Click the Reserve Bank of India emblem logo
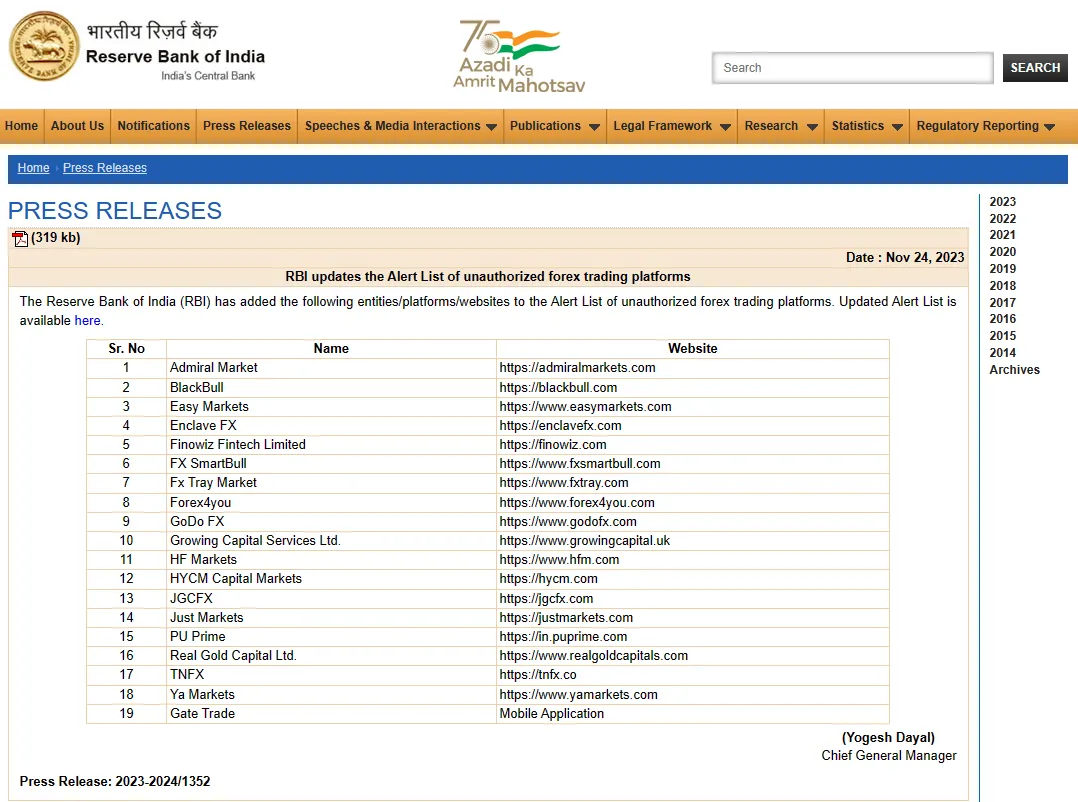The image size is (1078, 802). click(x=44, y=46)
